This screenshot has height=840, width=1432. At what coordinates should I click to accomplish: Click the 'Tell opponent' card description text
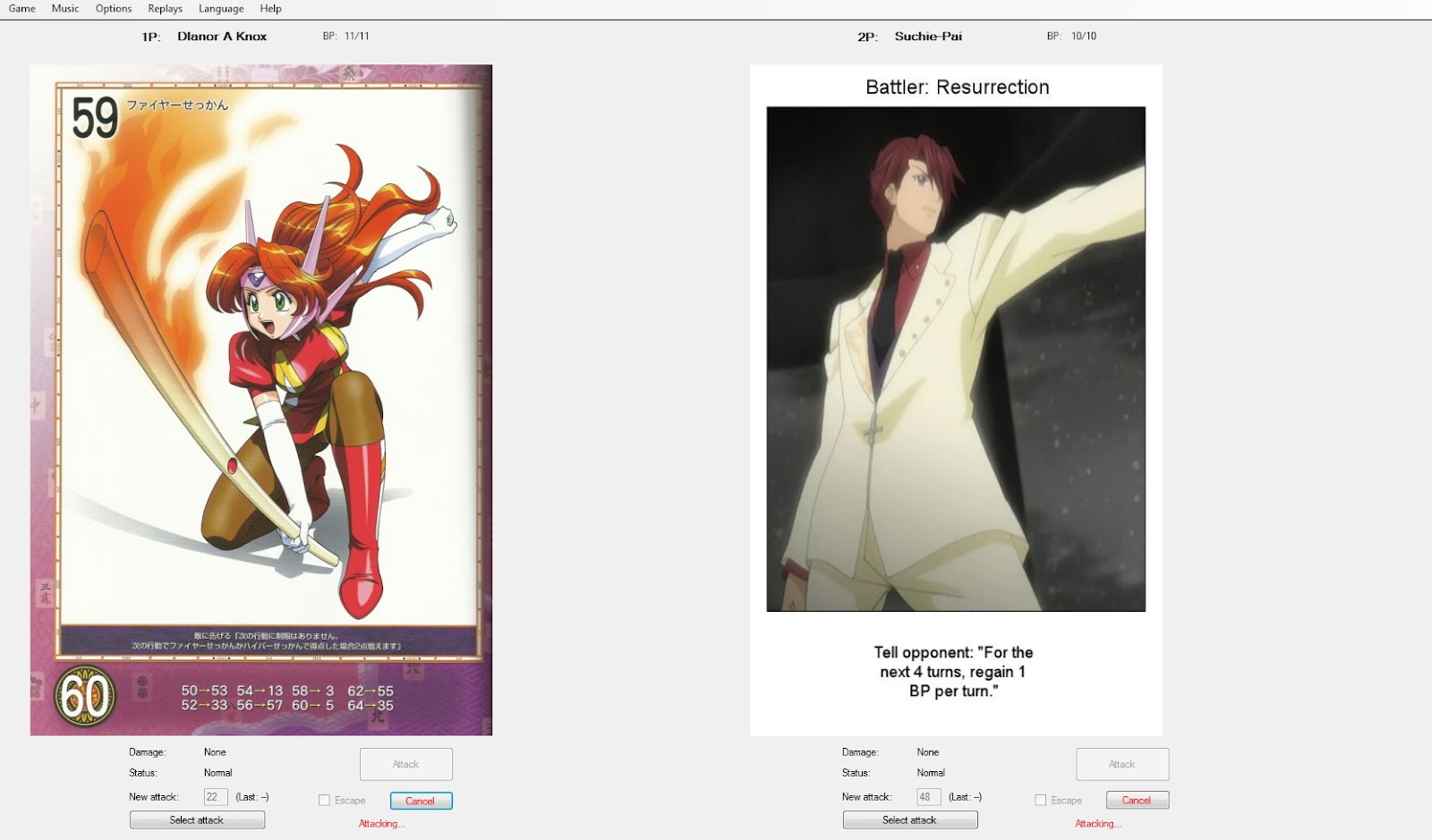coord(953,672)
